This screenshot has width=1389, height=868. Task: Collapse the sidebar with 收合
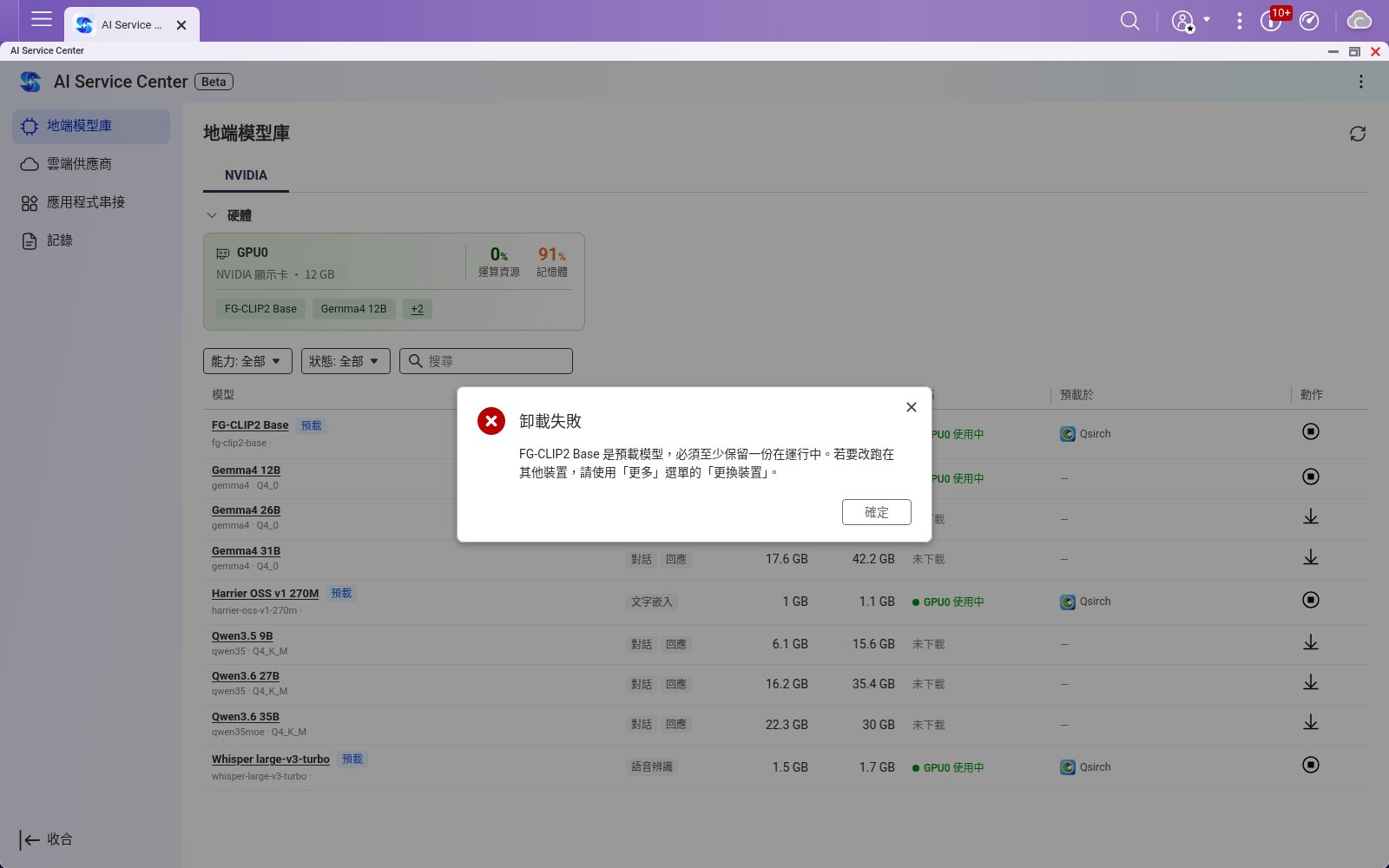pyautogui.click(x=47, y=839)
